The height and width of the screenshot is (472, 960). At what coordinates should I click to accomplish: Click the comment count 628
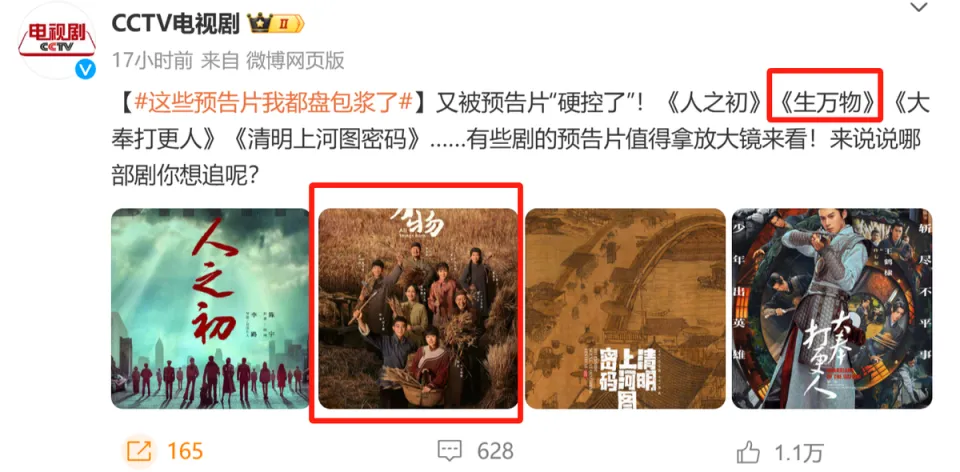pos(495,451)
